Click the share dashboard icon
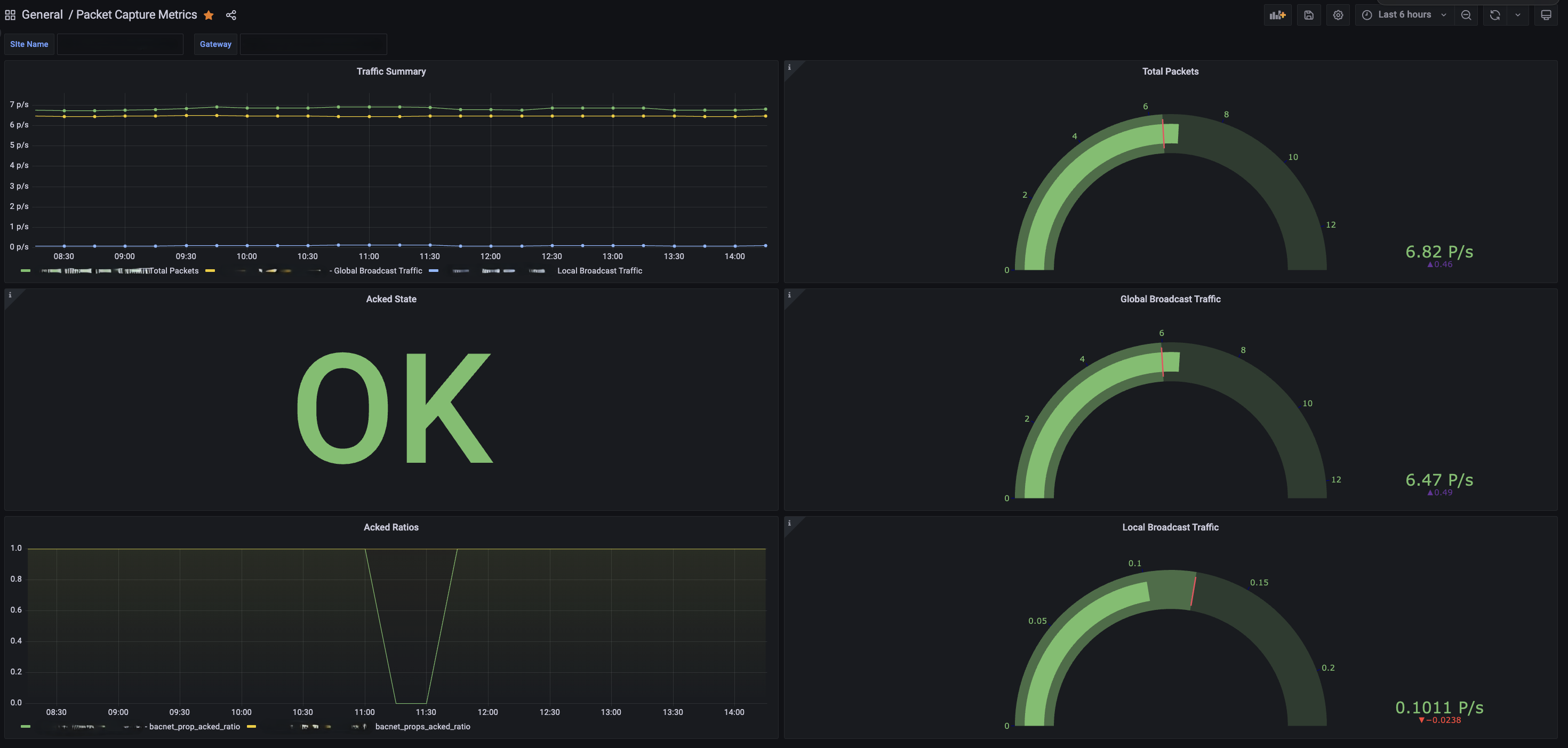The image size is (1568, 748). [x=231, y=15]
